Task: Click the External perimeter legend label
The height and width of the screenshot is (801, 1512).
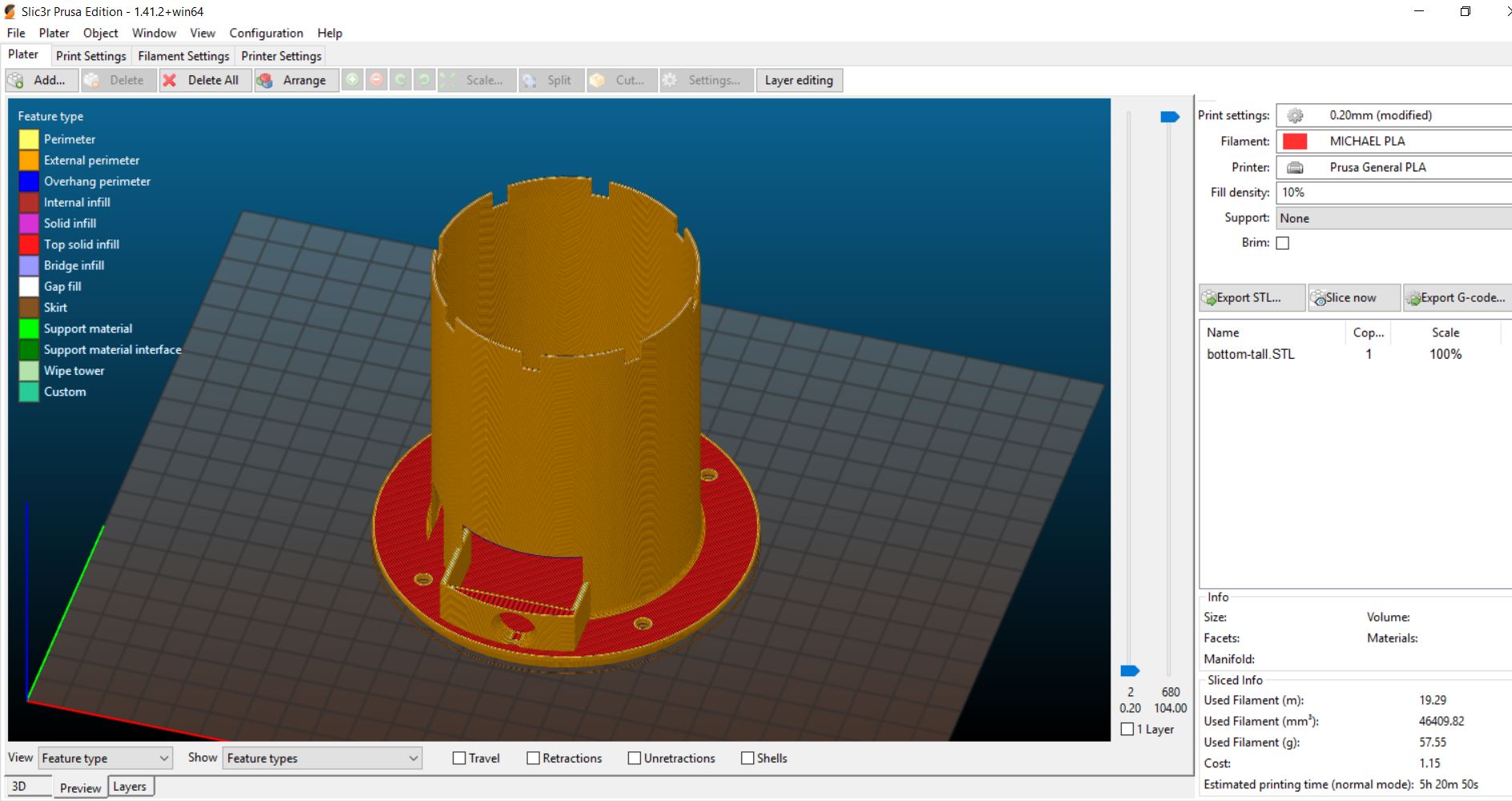Action: point(91,160)
